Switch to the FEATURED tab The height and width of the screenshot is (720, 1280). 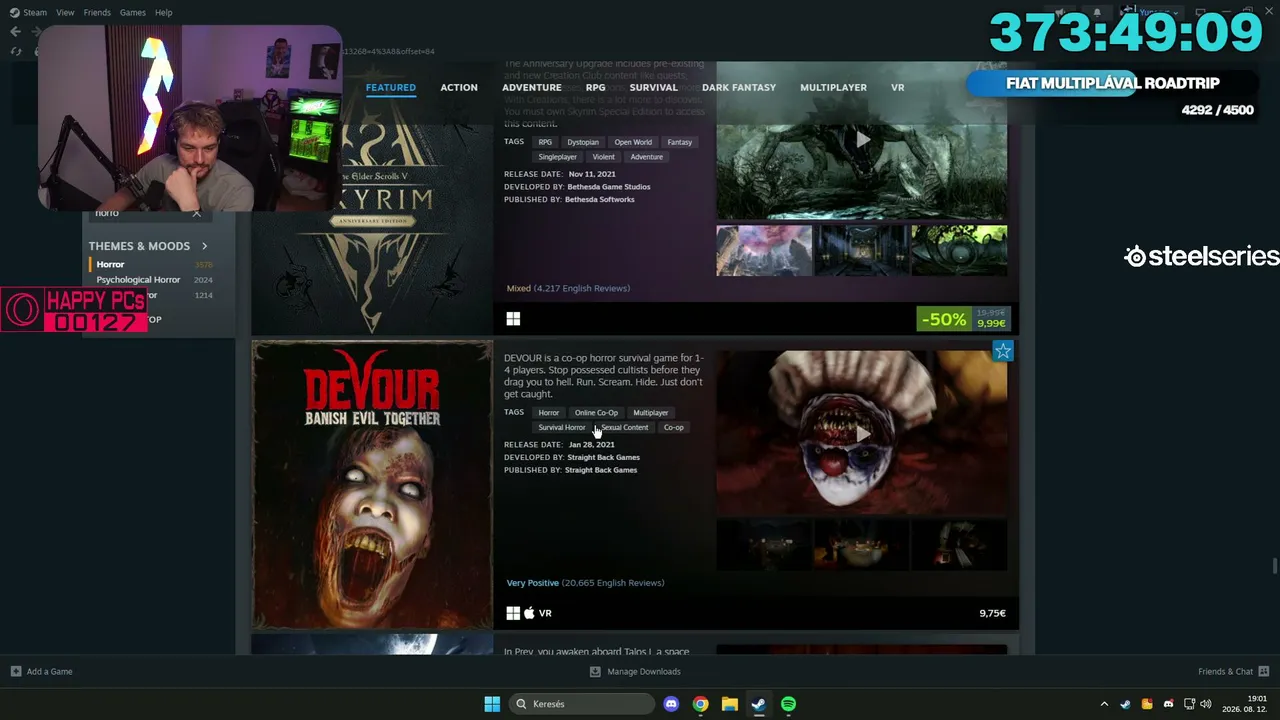[390, 87]
